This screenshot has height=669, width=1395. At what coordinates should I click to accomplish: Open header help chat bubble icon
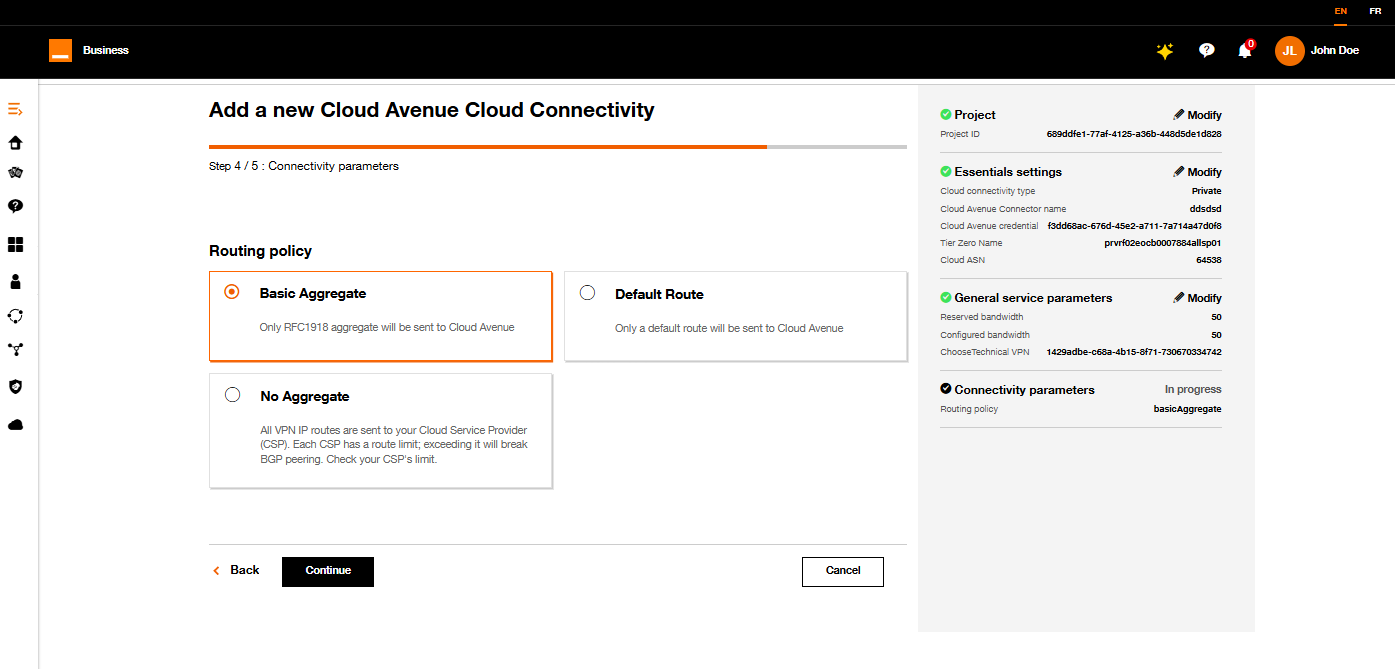tap(1206, 51)
